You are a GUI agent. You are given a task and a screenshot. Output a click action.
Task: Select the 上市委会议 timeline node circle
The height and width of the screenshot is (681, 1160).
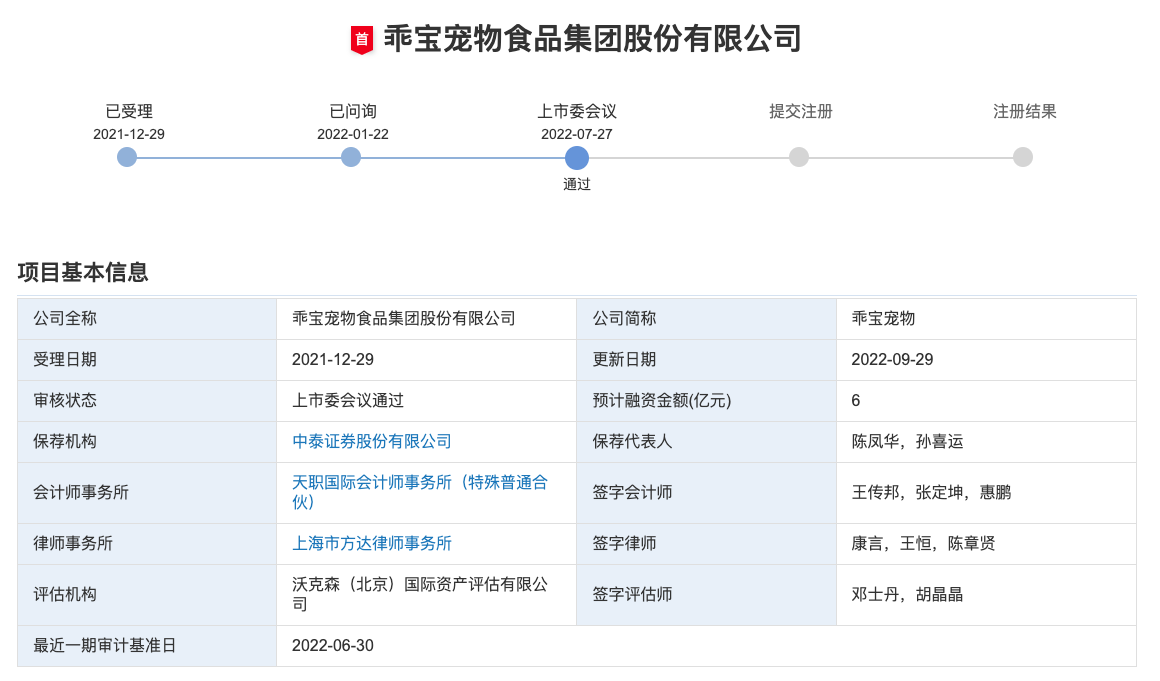click(x=577, y=158)
